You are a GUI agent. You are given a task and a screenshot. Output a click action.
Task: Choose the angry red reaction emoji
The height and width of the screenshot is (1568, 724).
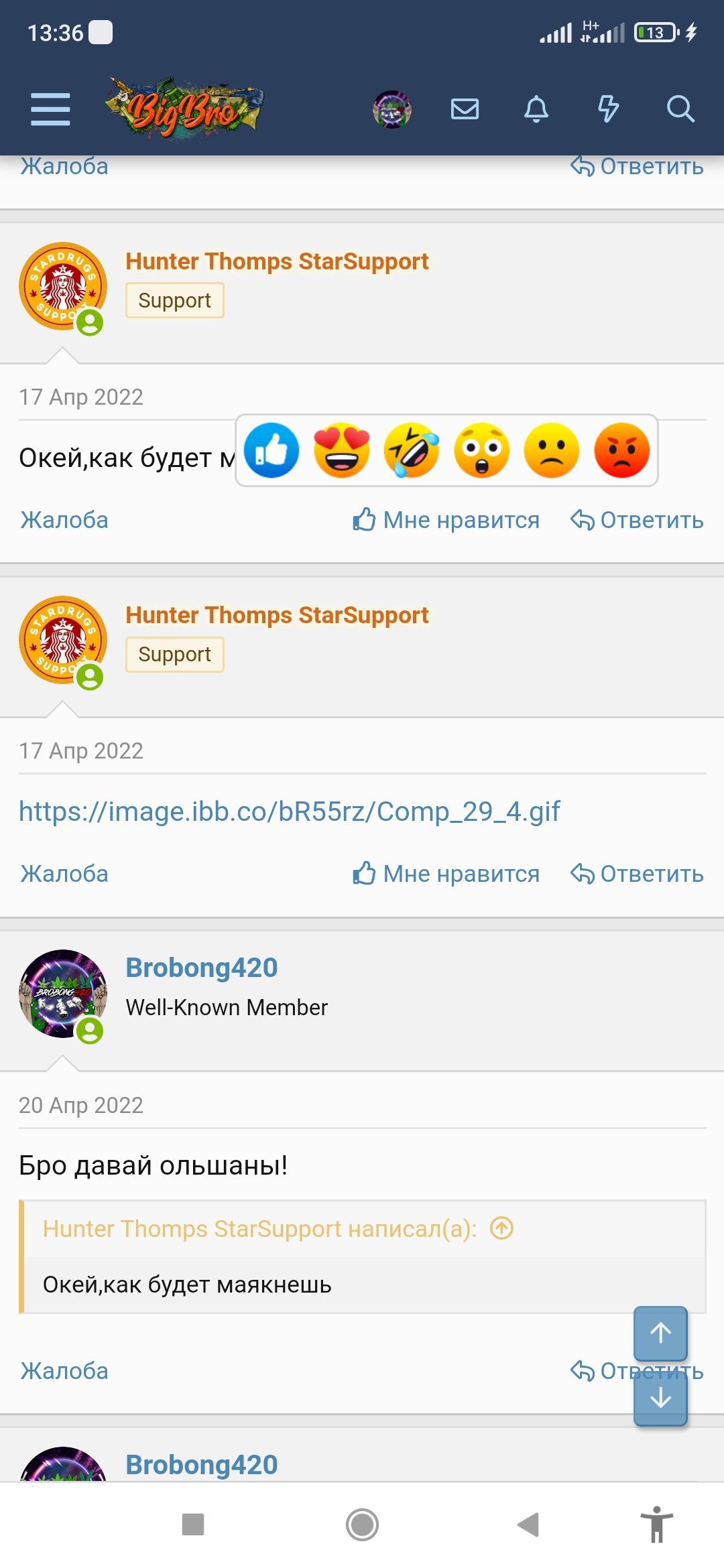tap(622, 450)
